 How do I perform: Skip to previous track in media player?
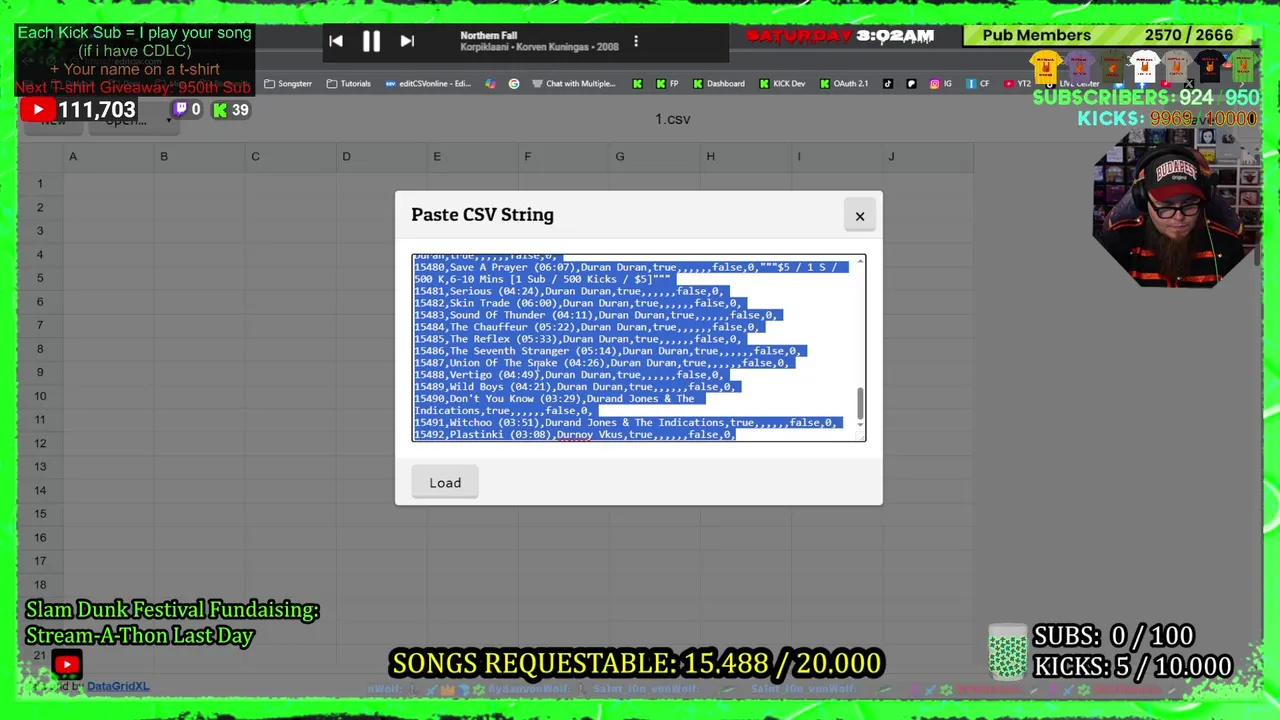pyautogui.click(x=336, y=41)
